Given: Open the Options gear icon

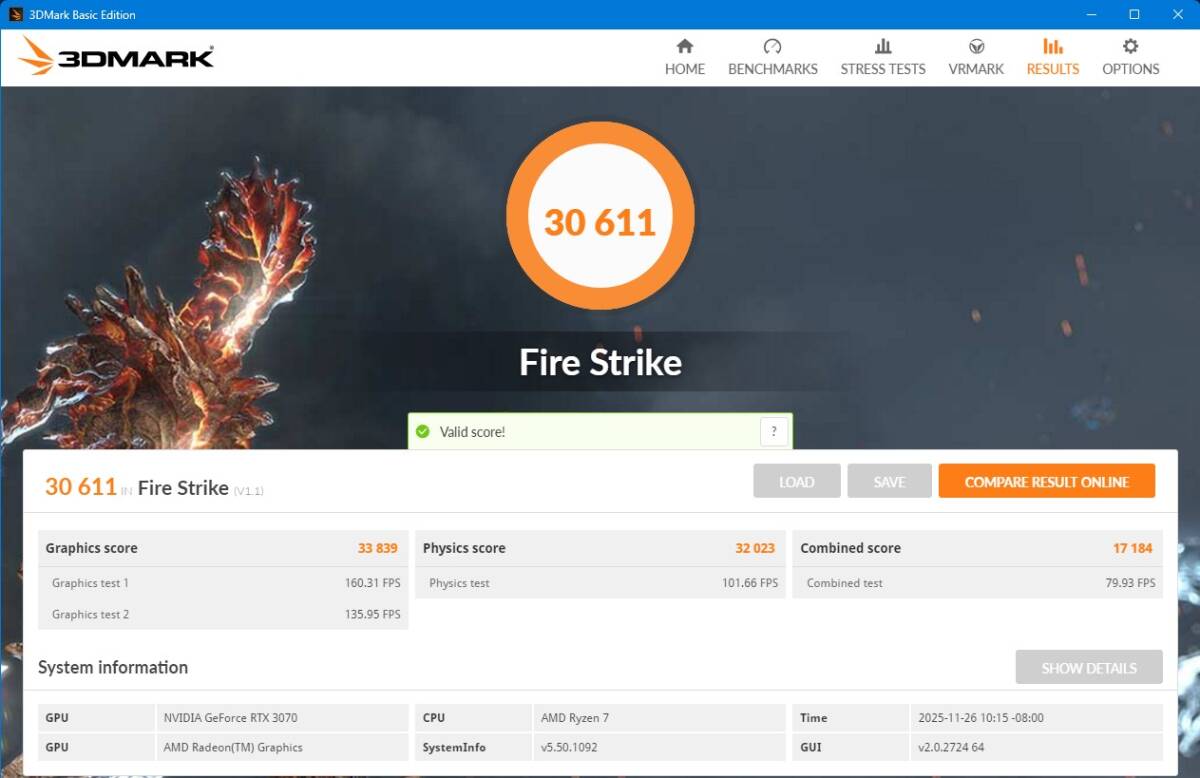Looking at the screenshot, I should click(1131, 46).
